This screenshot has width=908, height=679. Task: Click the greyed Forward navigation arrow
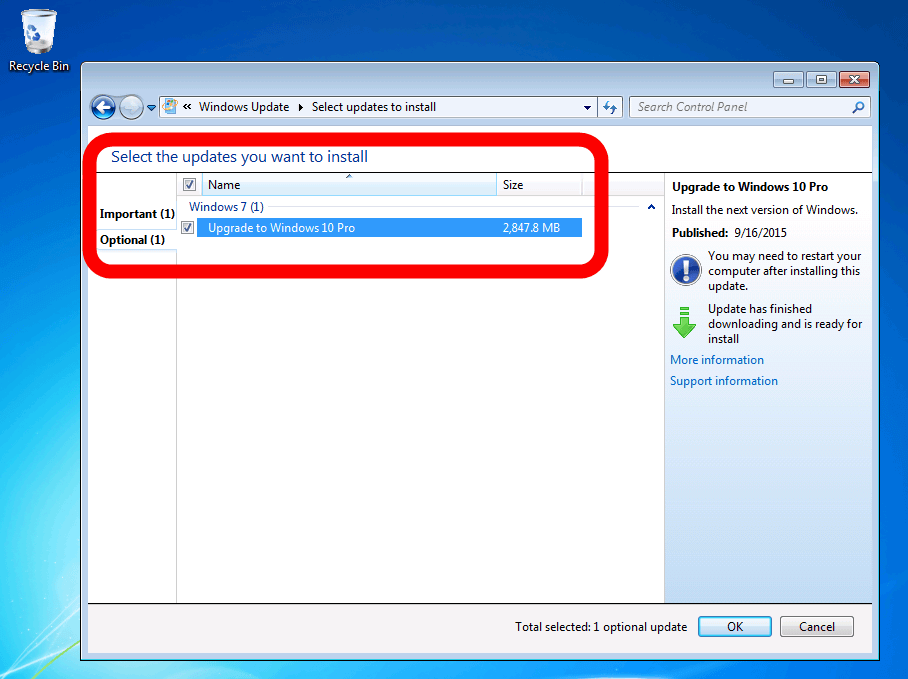click(131, 107)
